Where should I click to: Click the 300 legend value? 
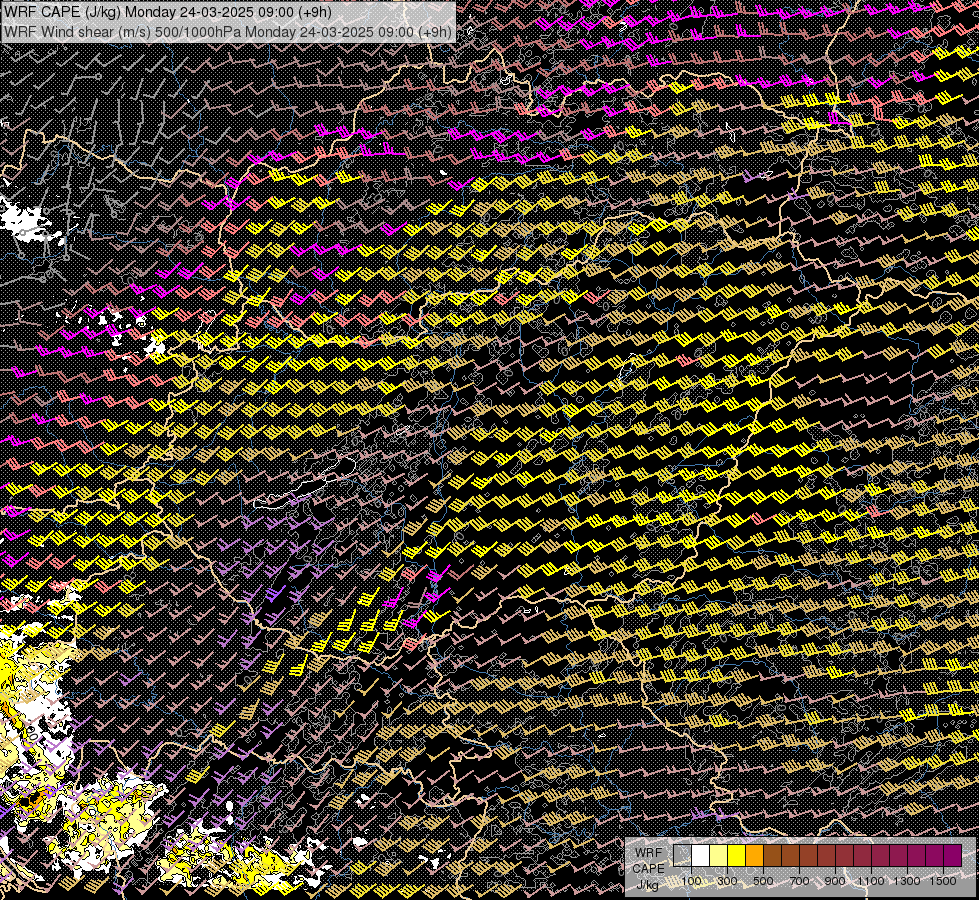click(727, 881)
